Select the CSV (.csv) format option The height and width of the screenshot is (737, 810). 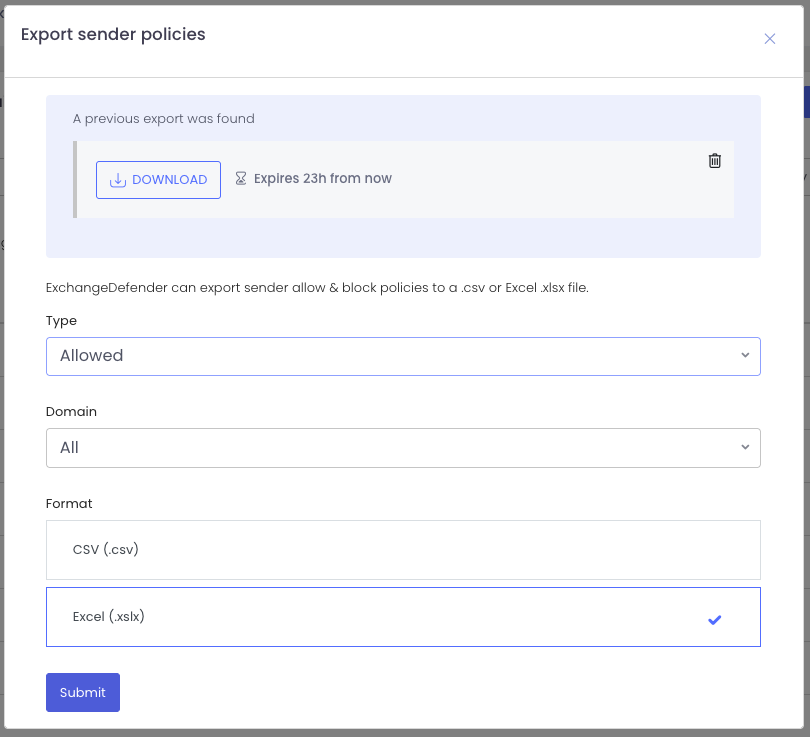(403, 549)
